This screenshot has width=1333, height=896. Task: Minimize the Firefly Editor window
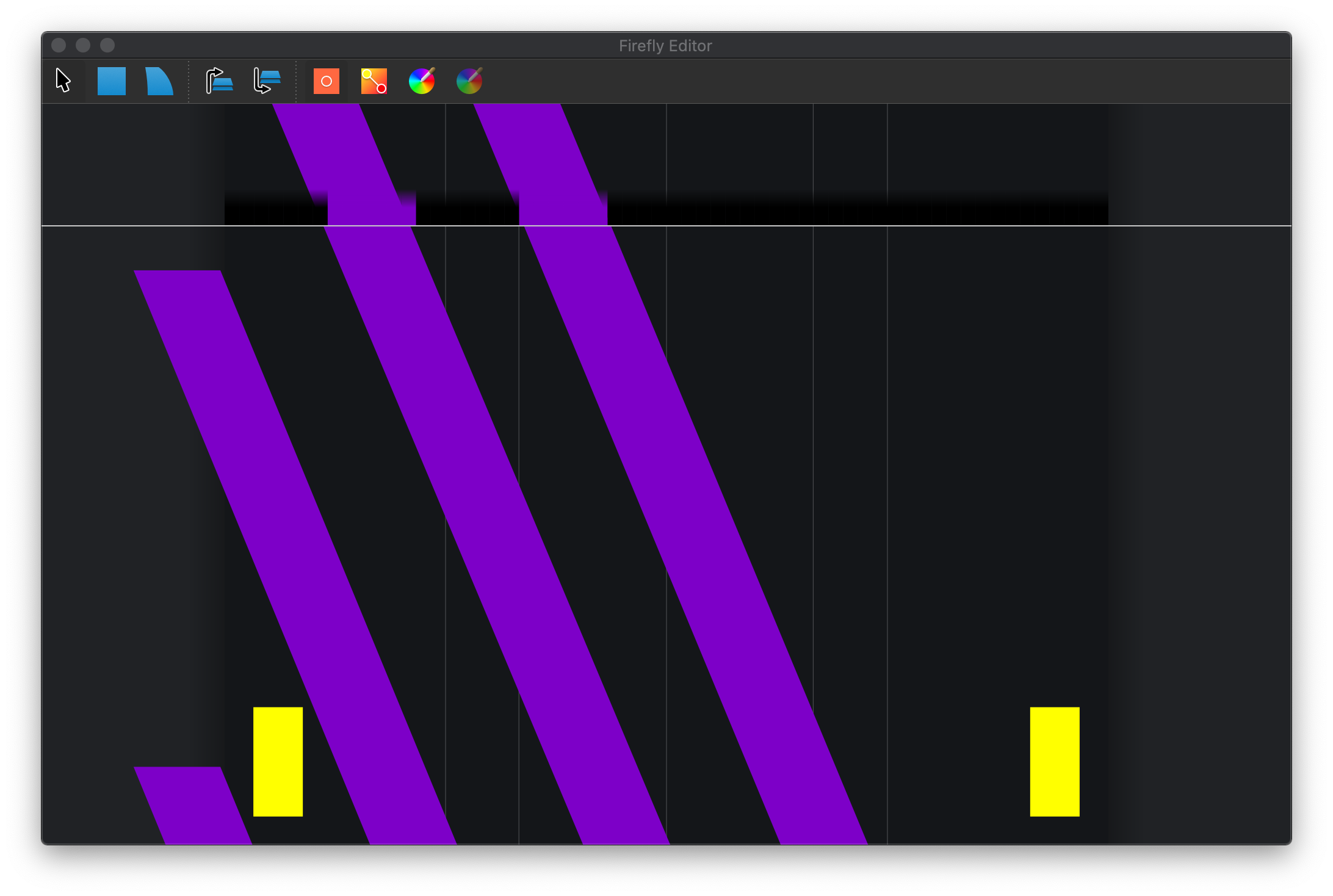[x=83, y=45]
